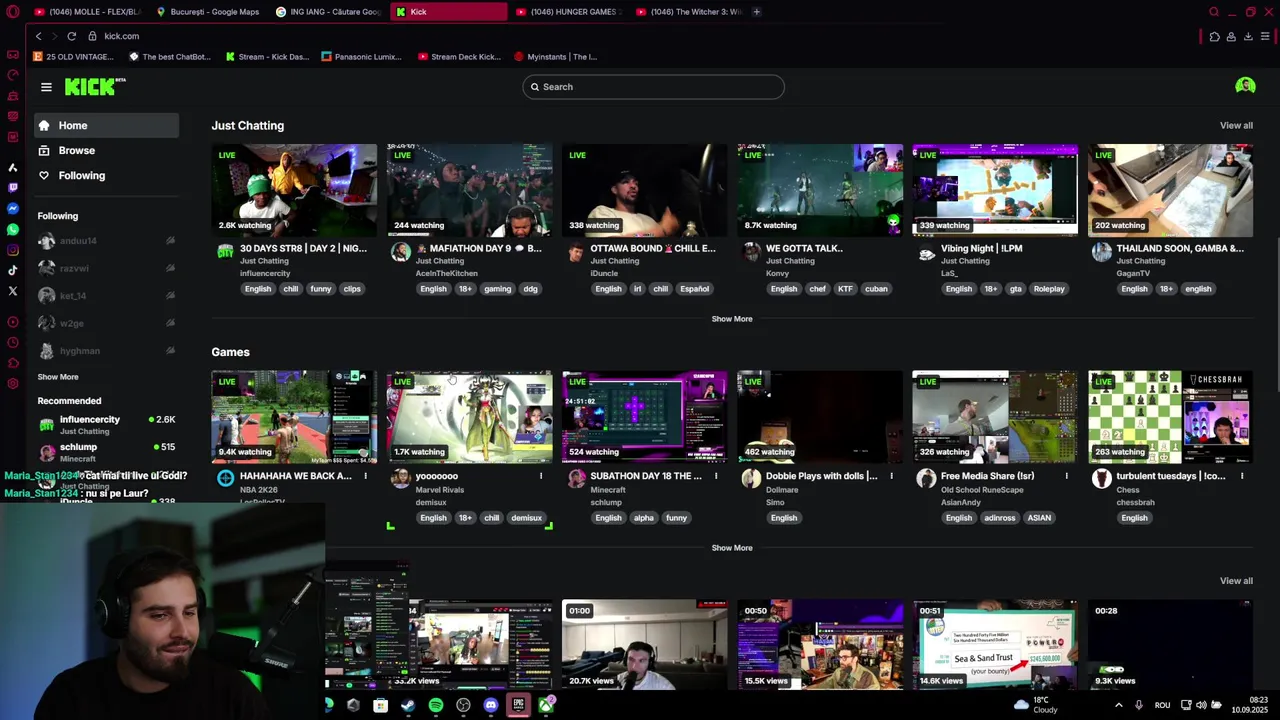Open options menu for SUBATHON DAY 18 stream
Screen dimensions: 1280x720
tap(716, 476)
